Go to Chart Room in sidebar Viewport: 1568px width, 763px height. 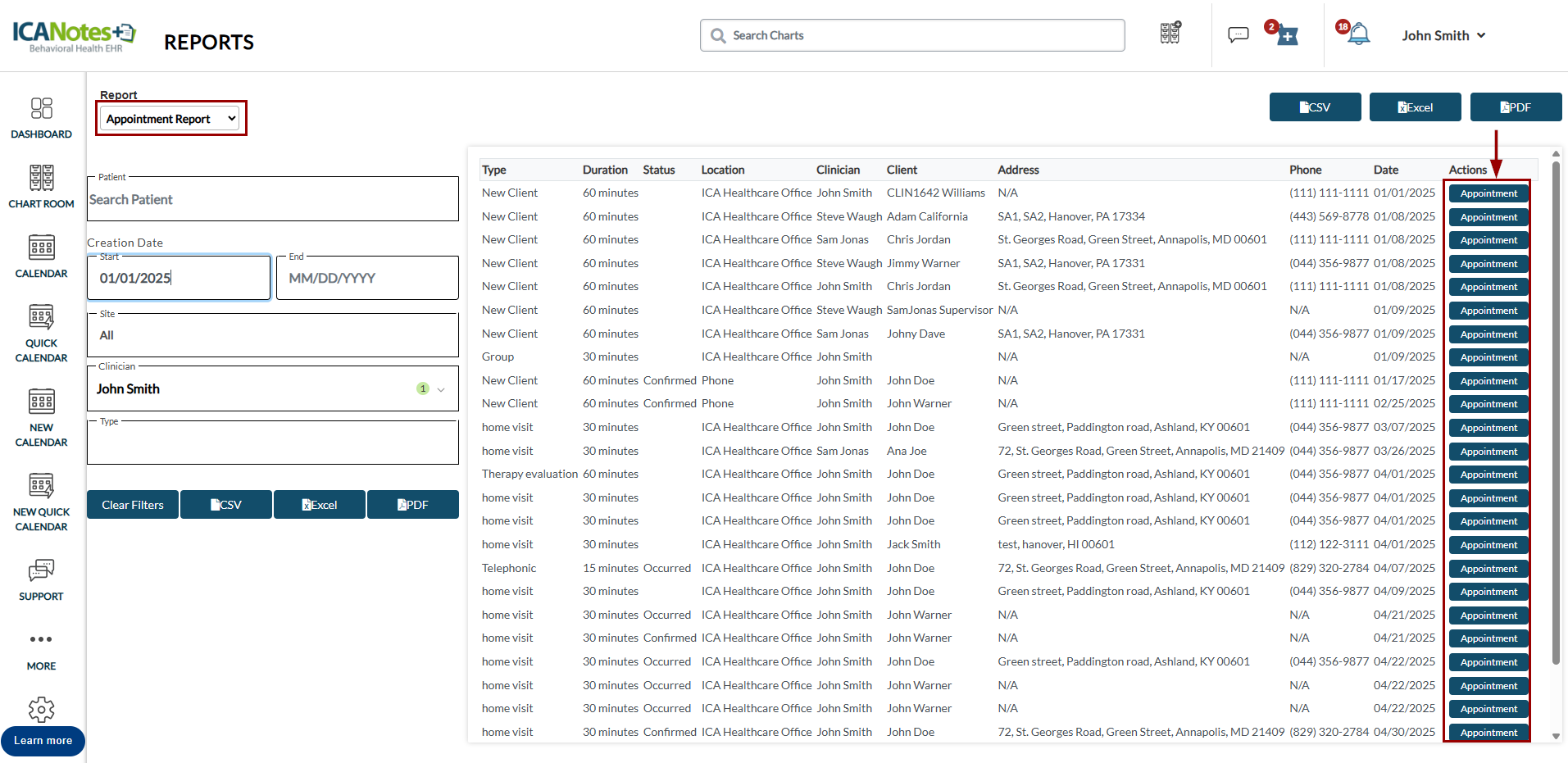[x=41, y=187]
